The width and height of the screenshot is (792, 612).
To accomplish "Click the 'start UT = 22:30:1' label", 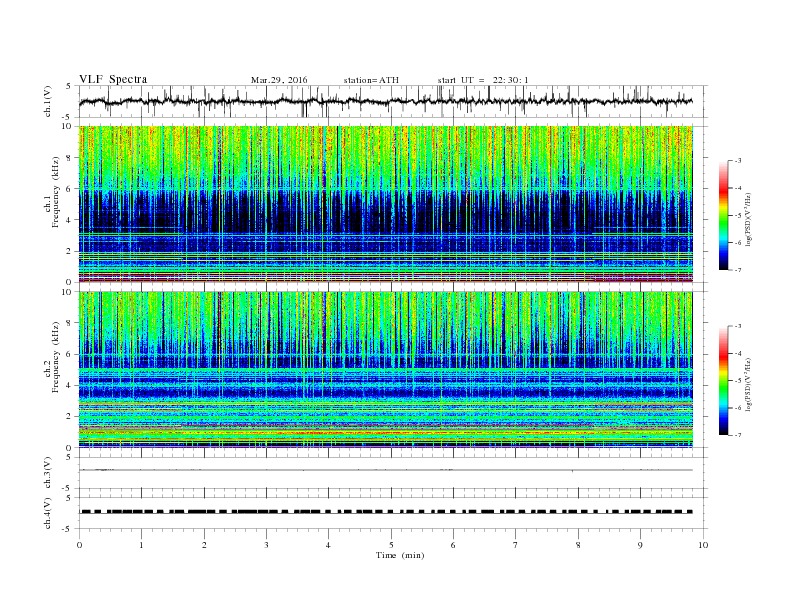I will [x=483, y=80].
